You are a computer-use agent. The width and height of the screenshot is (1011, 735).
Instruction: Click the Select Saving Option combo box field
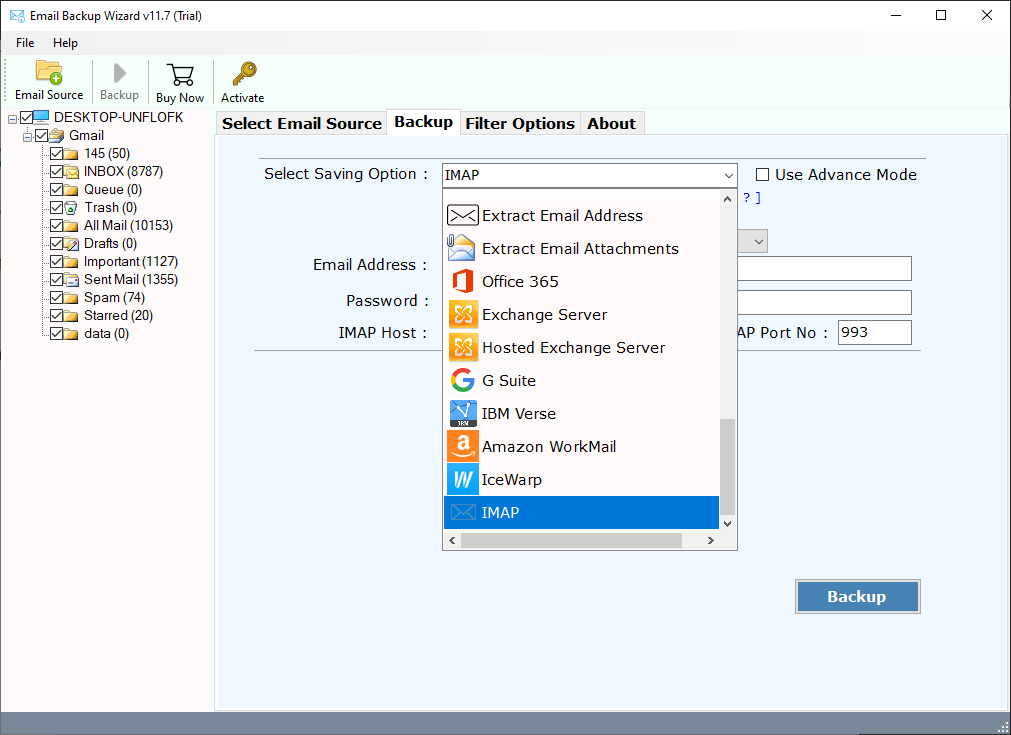(589, 175)
